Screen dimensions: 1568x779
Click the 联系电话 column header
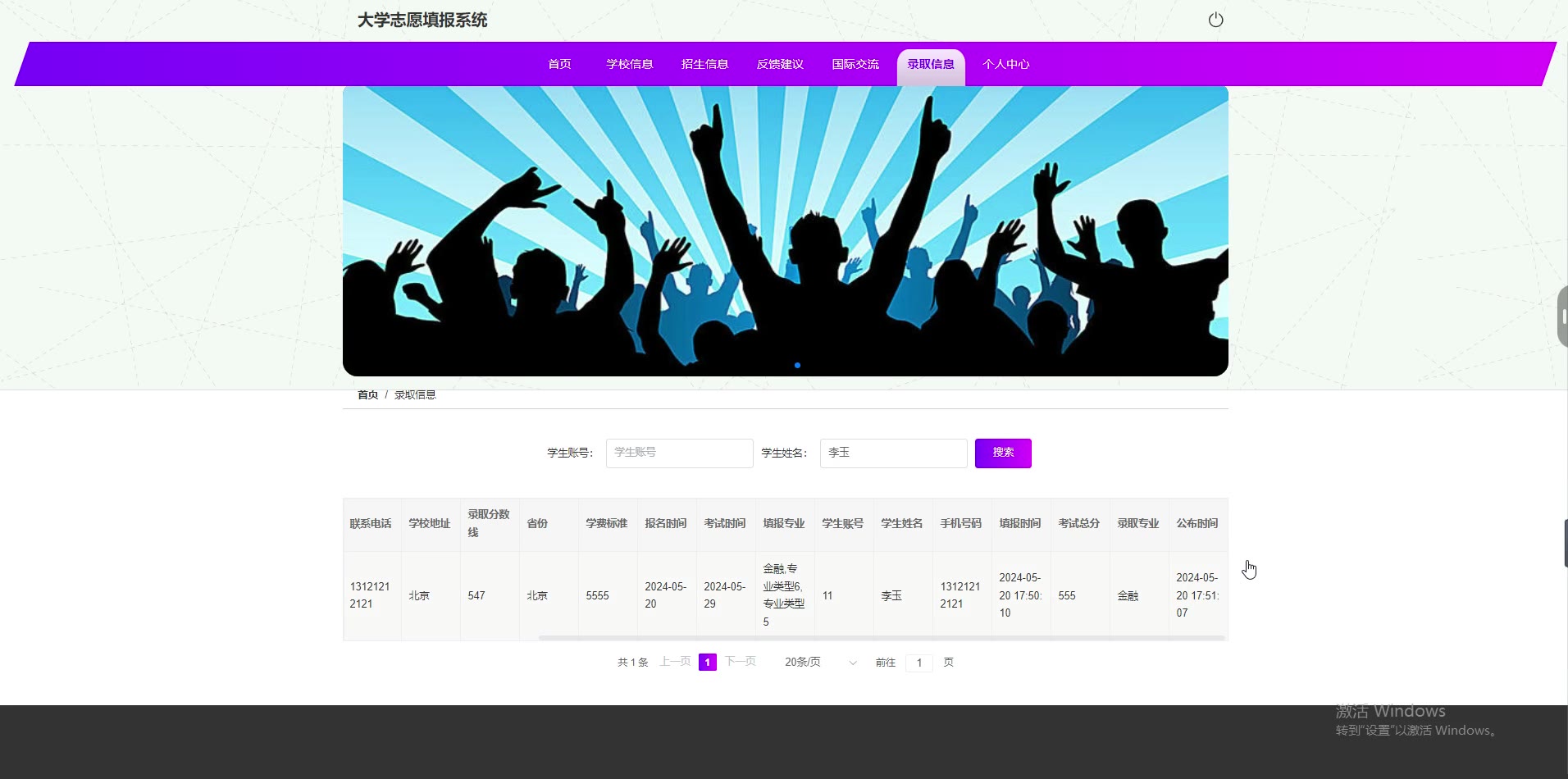[x=371, y=523]
